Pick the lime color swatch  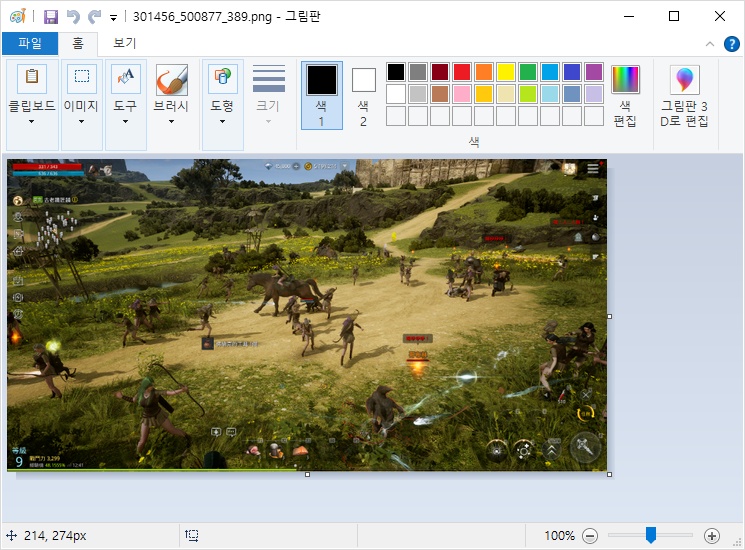(528, 94)
